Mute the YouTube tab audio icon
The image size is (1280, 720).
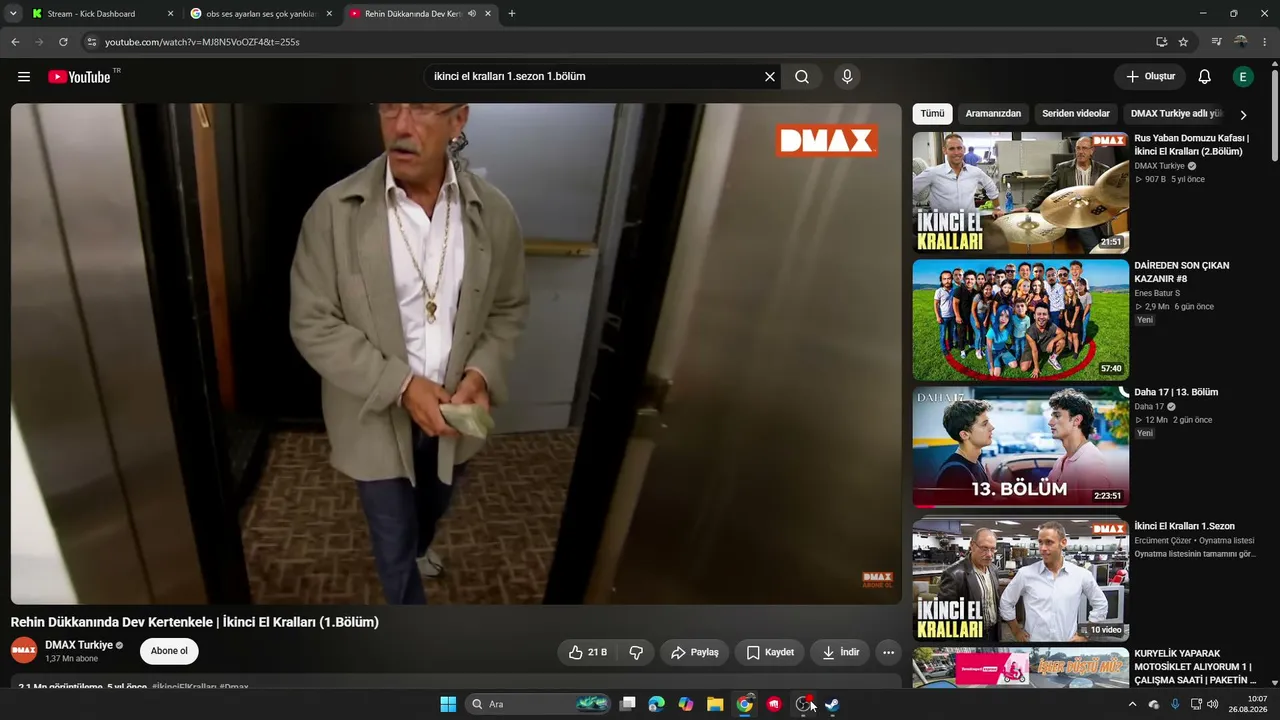(x=472, y=14)
